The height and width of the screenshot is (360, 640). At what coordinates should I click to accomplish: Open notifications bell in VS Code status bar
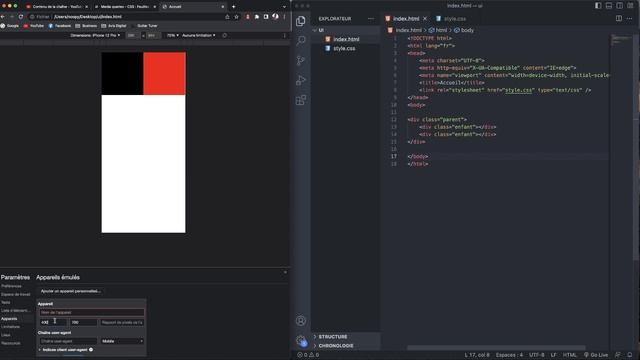click(x=630, y=355)
